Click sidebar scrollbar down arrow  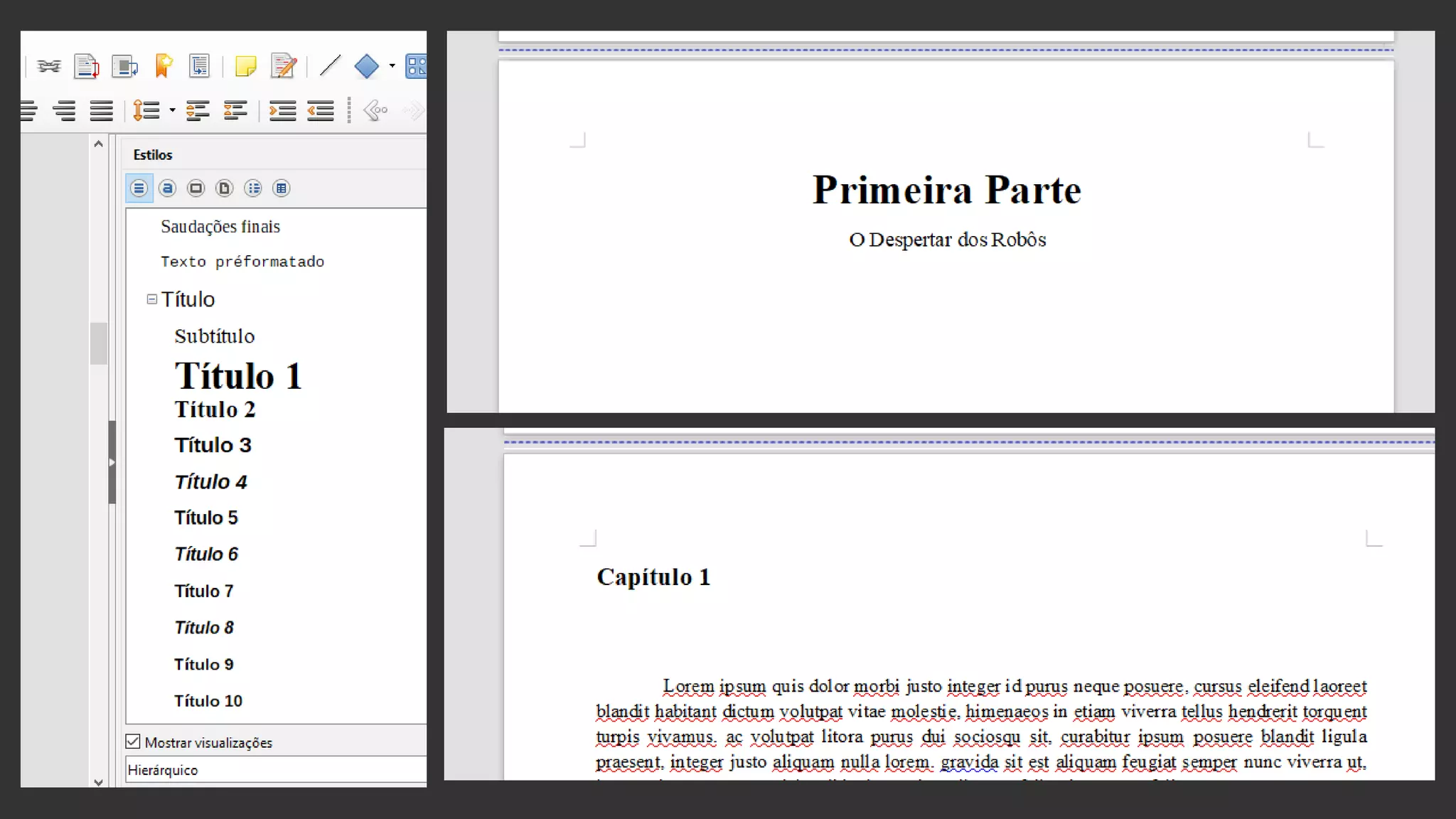click(x=99, y=782)
